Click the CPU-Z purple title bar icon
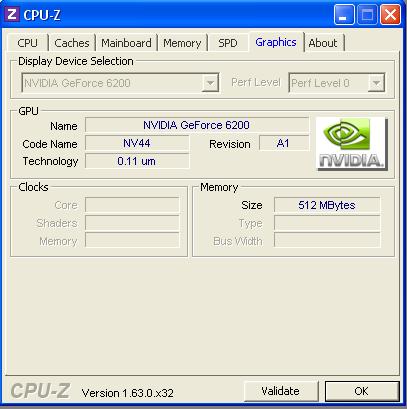Screen dimensions: 407x409 [12, 14]
